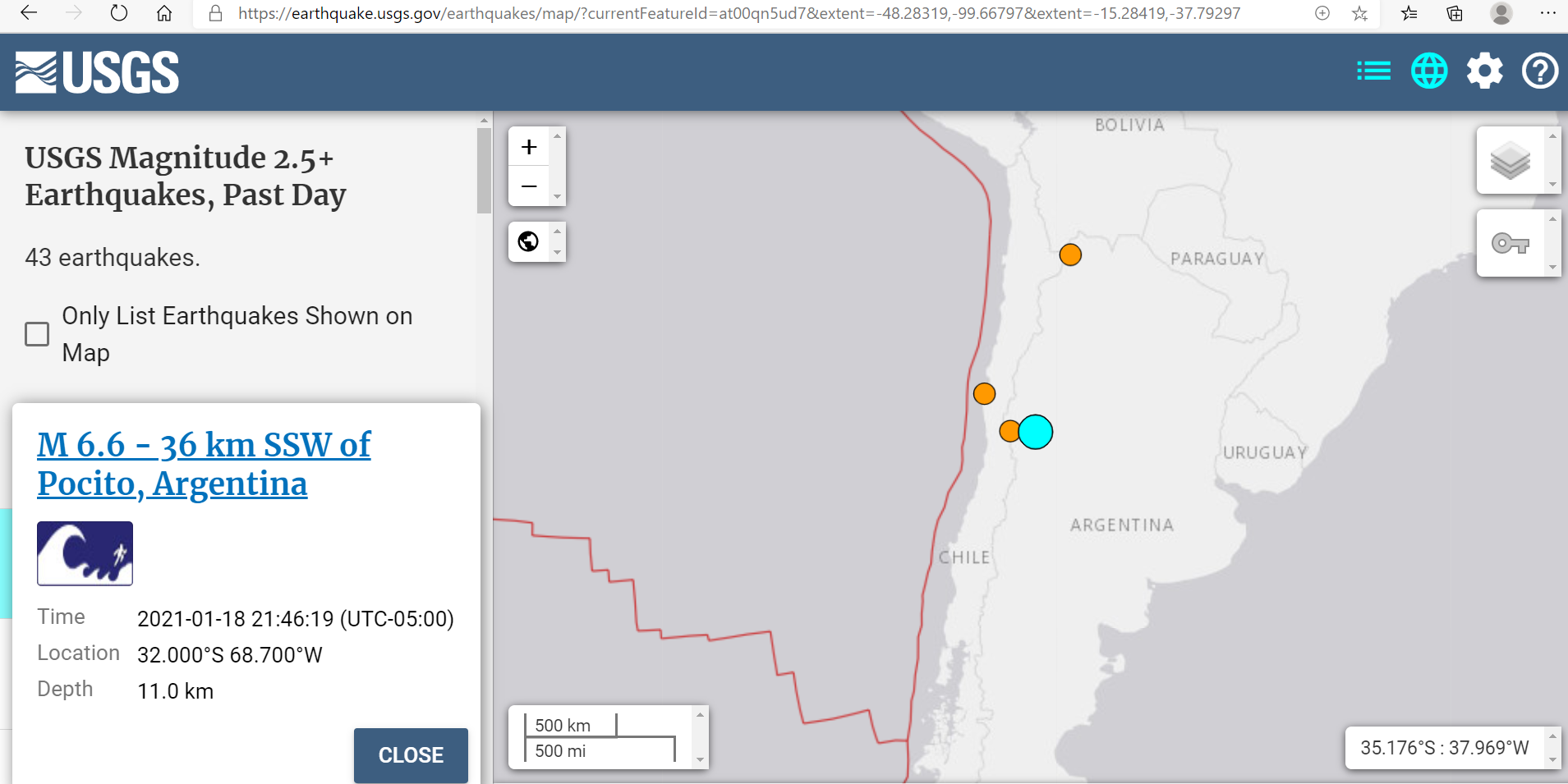Select the orange earthquake marker near Paraguay
This screenshot has width=1568, height=784.
click(x=1070, y=254)
